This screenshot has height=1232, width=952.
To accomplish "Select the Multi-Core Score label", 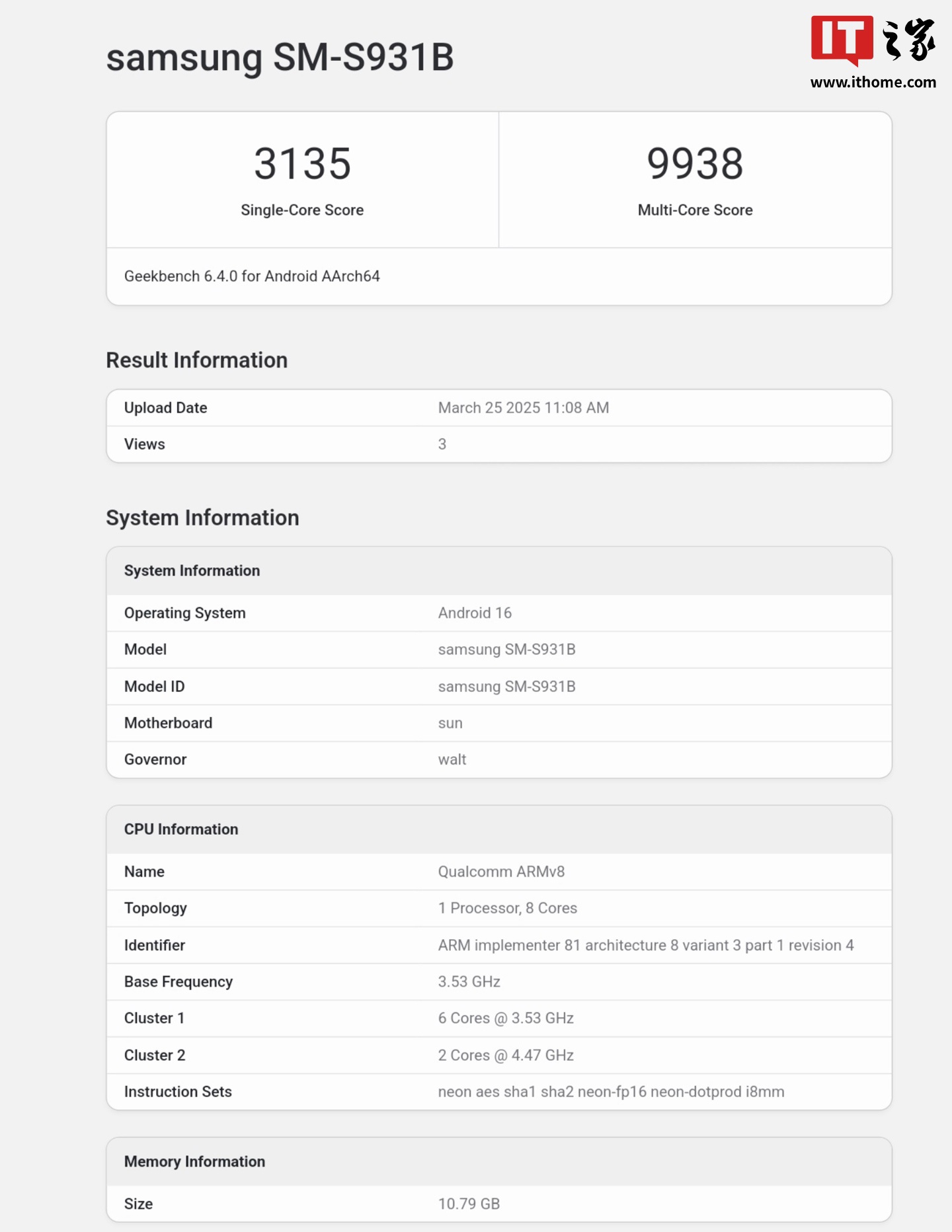I will point(695,210).
